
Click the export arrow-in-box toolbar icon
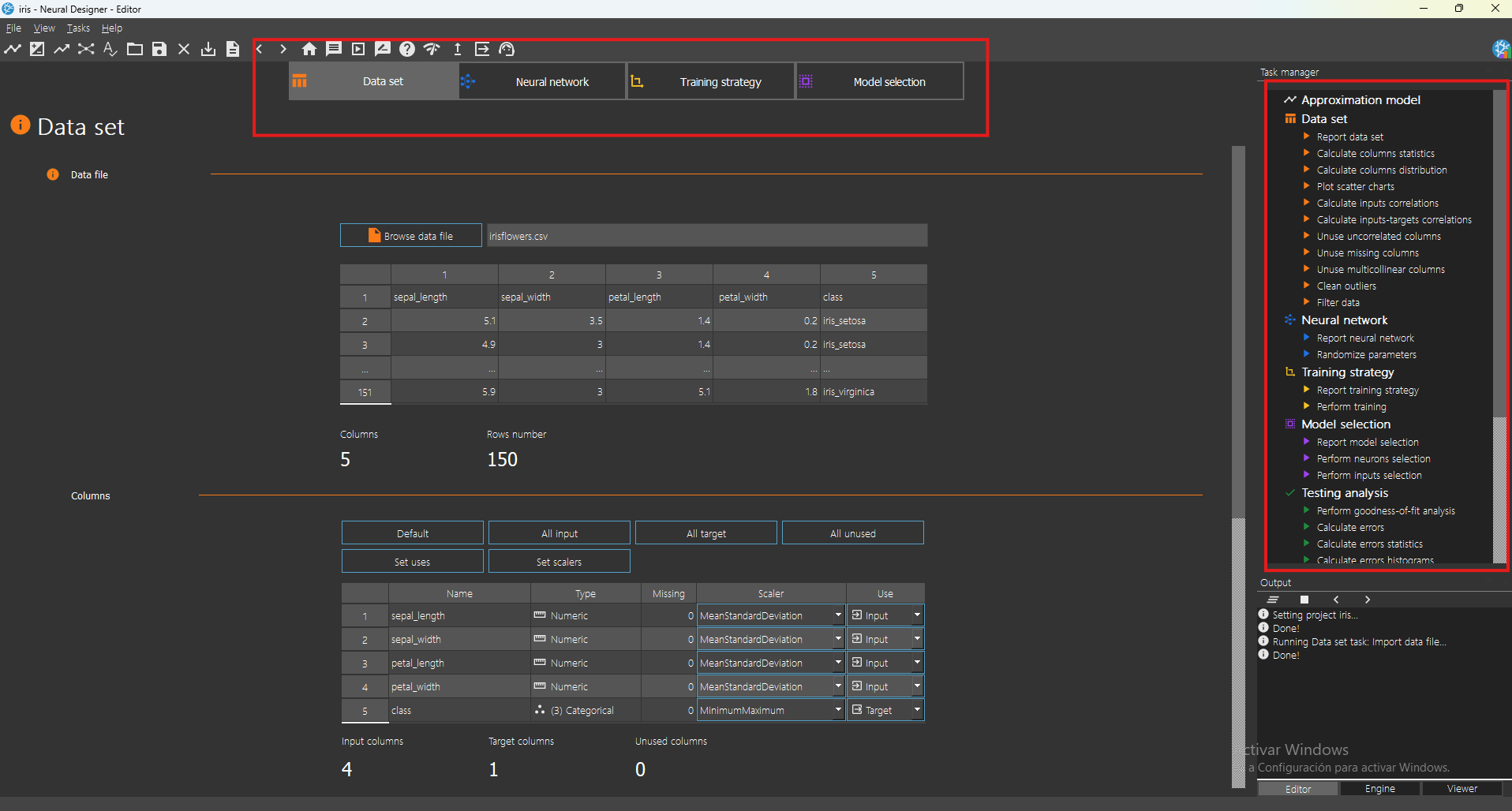(x=482, y=49)
